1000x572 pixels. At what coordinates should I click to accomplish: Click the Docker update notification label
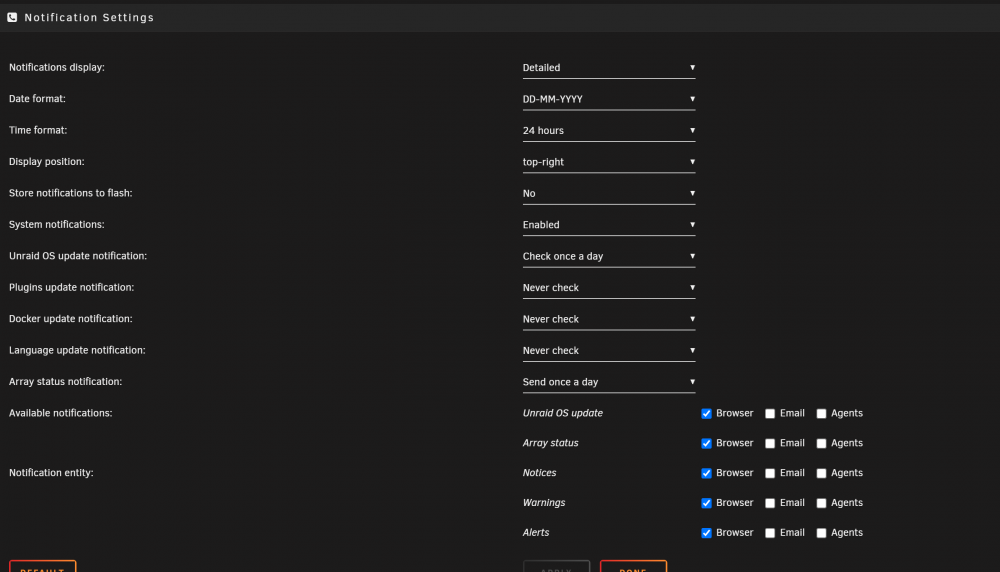pyautogui.click(x=71, y=319)
